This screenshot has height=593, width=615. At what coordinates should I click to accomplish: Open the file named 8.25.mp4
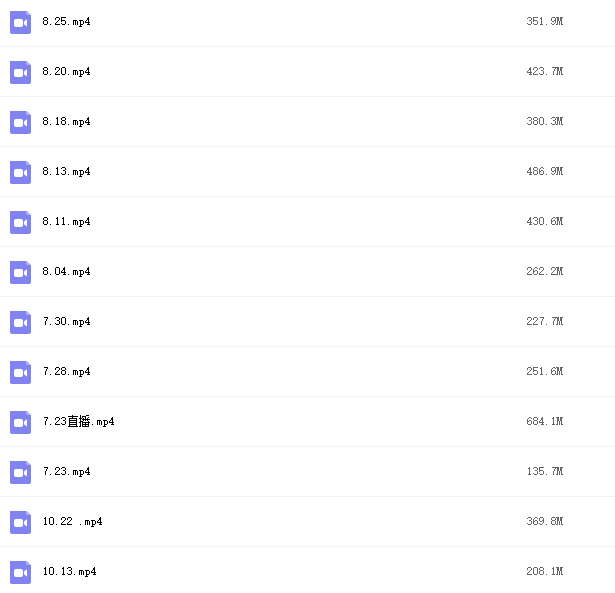[66, 22]
